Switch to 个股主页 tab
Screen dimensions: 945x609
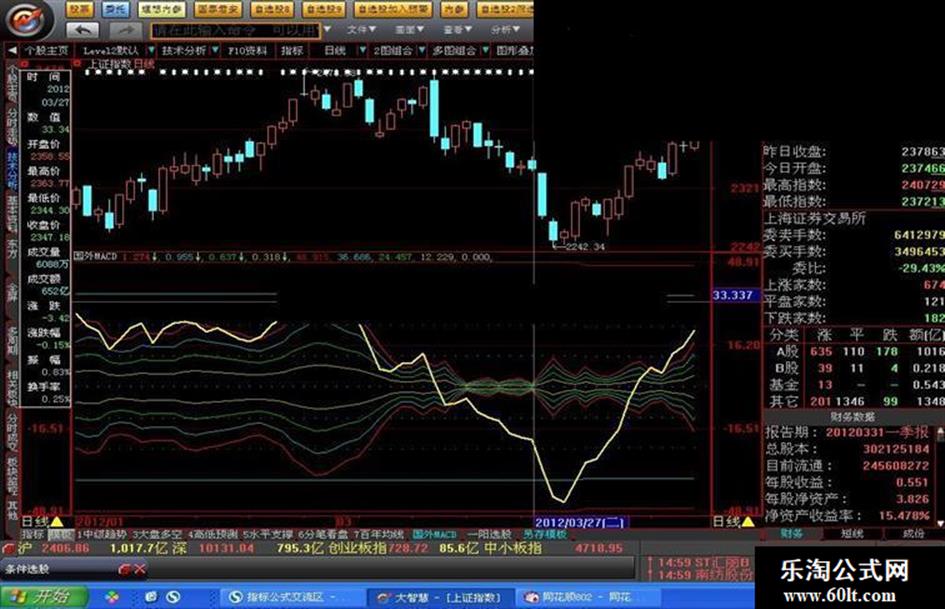pos(46,51)
